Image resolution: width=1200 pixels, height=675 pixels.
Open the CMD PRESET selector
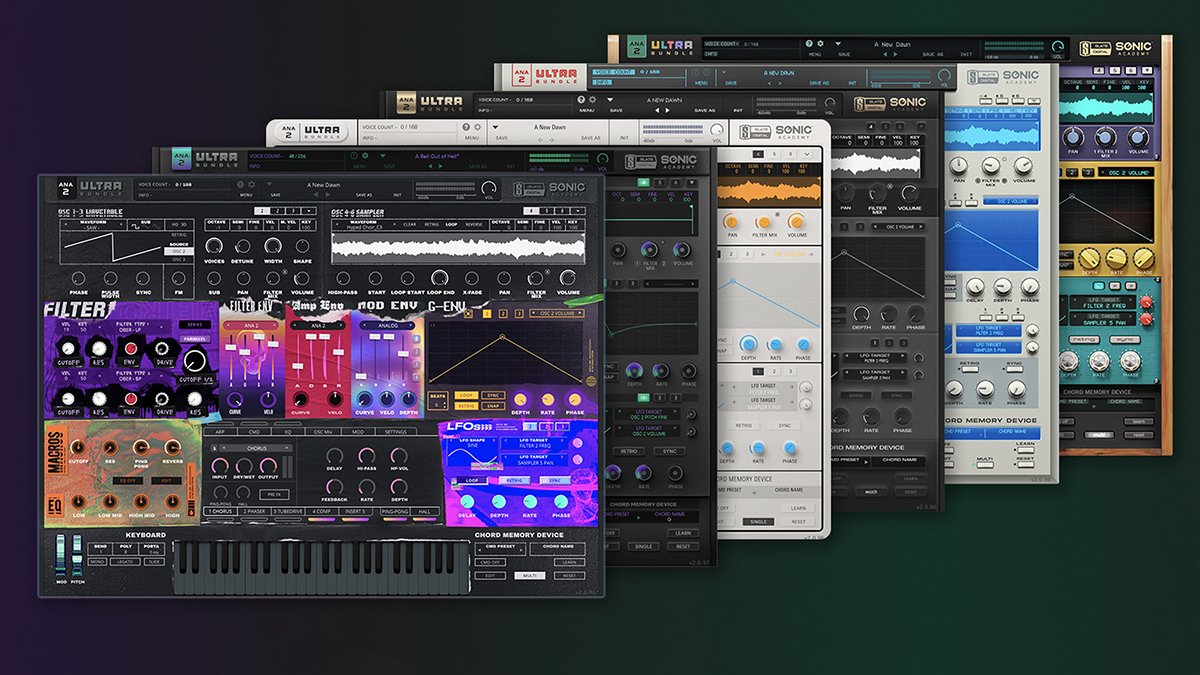click(502, 547)
